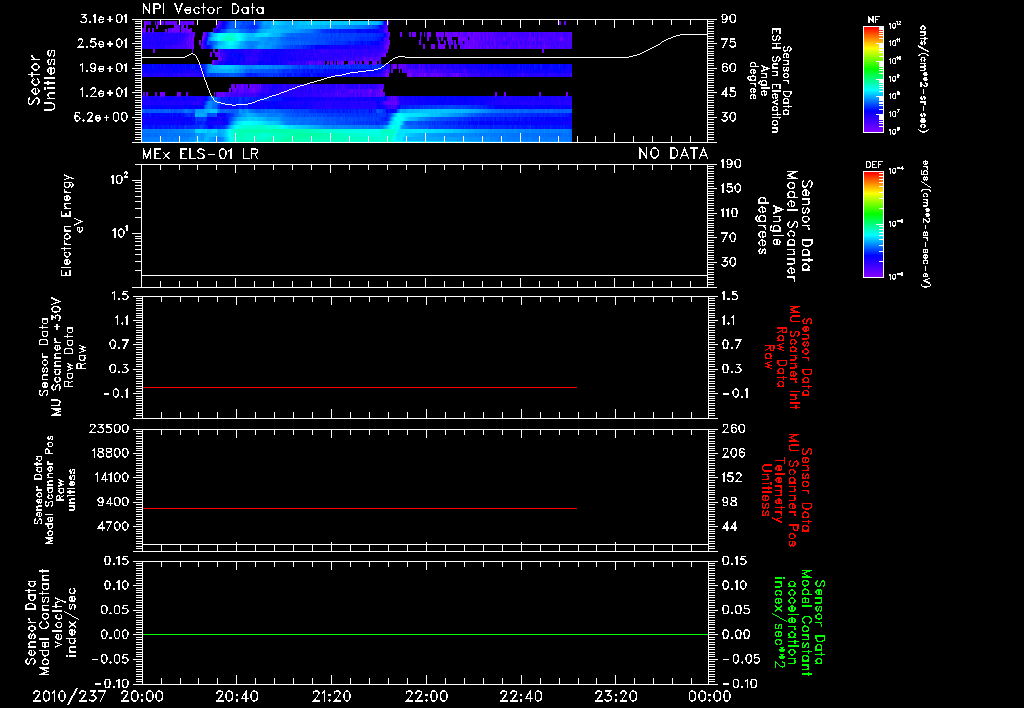
Task: Click the MU Scanner +30V Raw Data title
Action: click(x=63, y=357)
